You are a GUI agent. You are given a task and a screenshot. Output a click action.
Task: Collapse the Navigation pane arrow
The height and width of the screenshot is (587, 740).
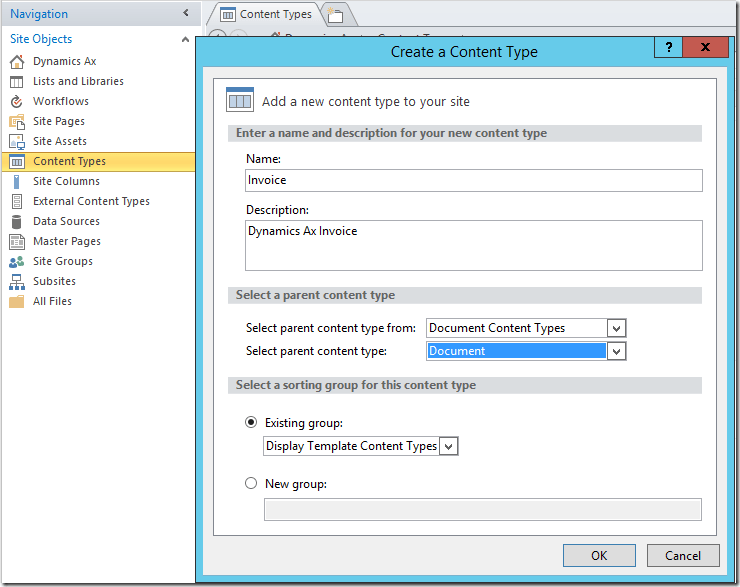click(x=185, y=13)
